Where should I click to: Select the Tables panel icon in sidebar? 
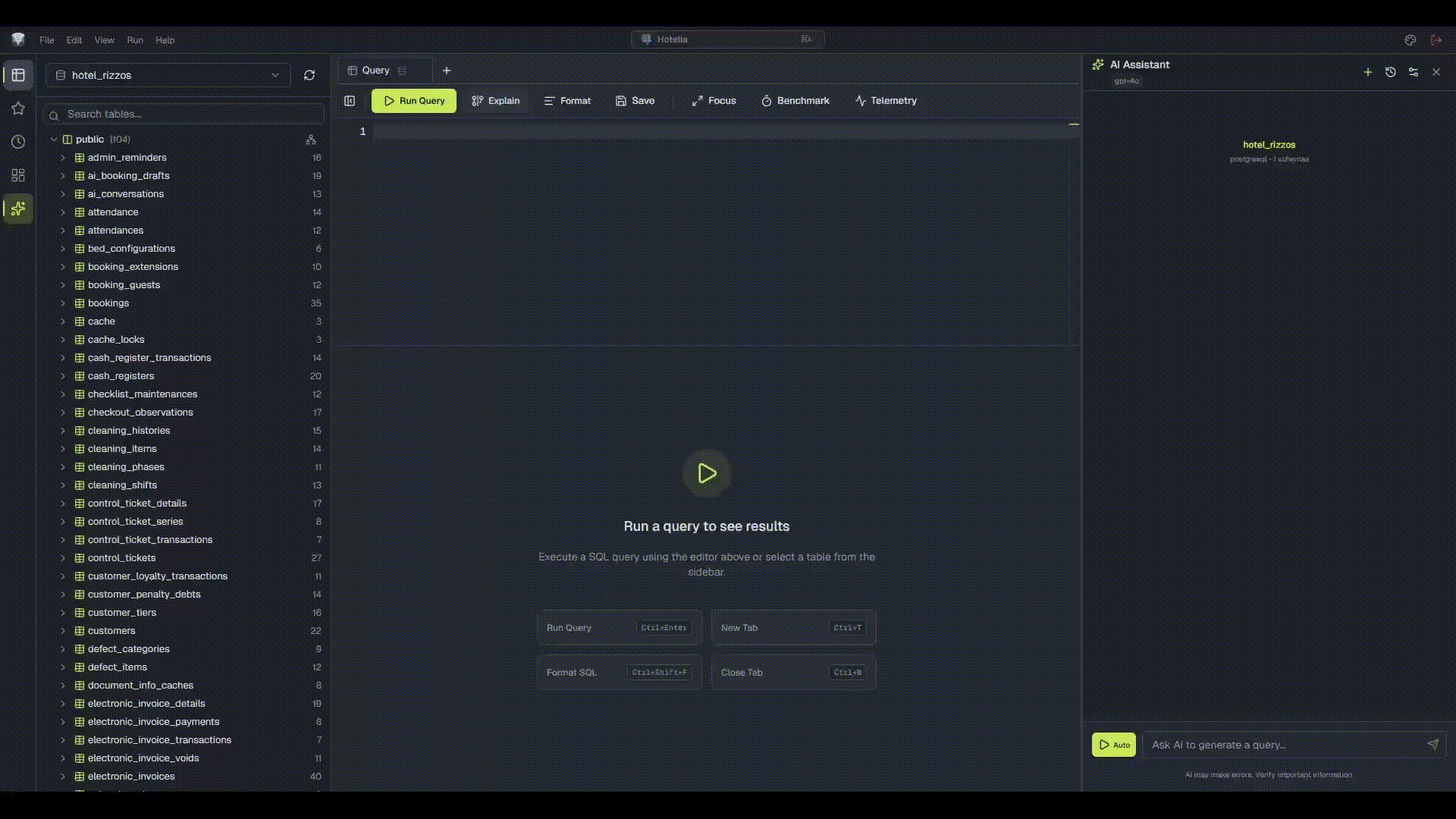coord(17,75)
